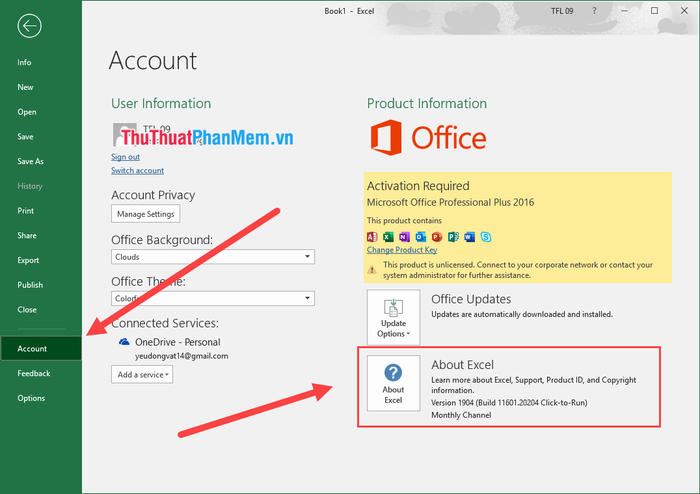Select the greyed History item

30,186
